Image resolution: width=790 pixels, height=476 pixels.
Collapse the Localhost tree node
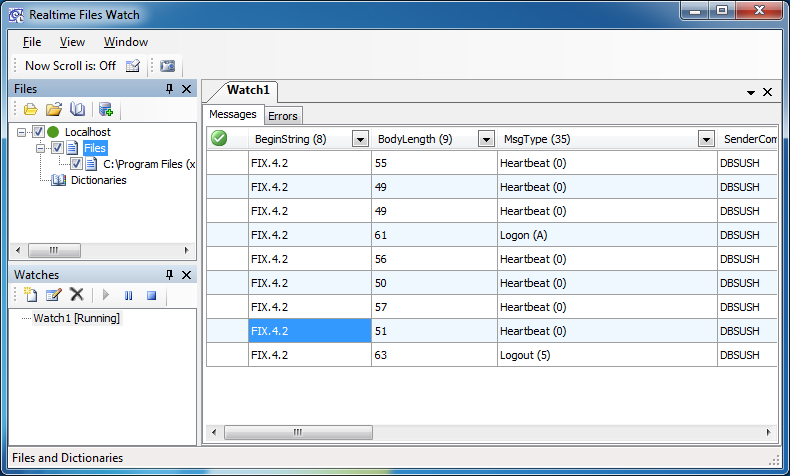(x=22, y=132)
